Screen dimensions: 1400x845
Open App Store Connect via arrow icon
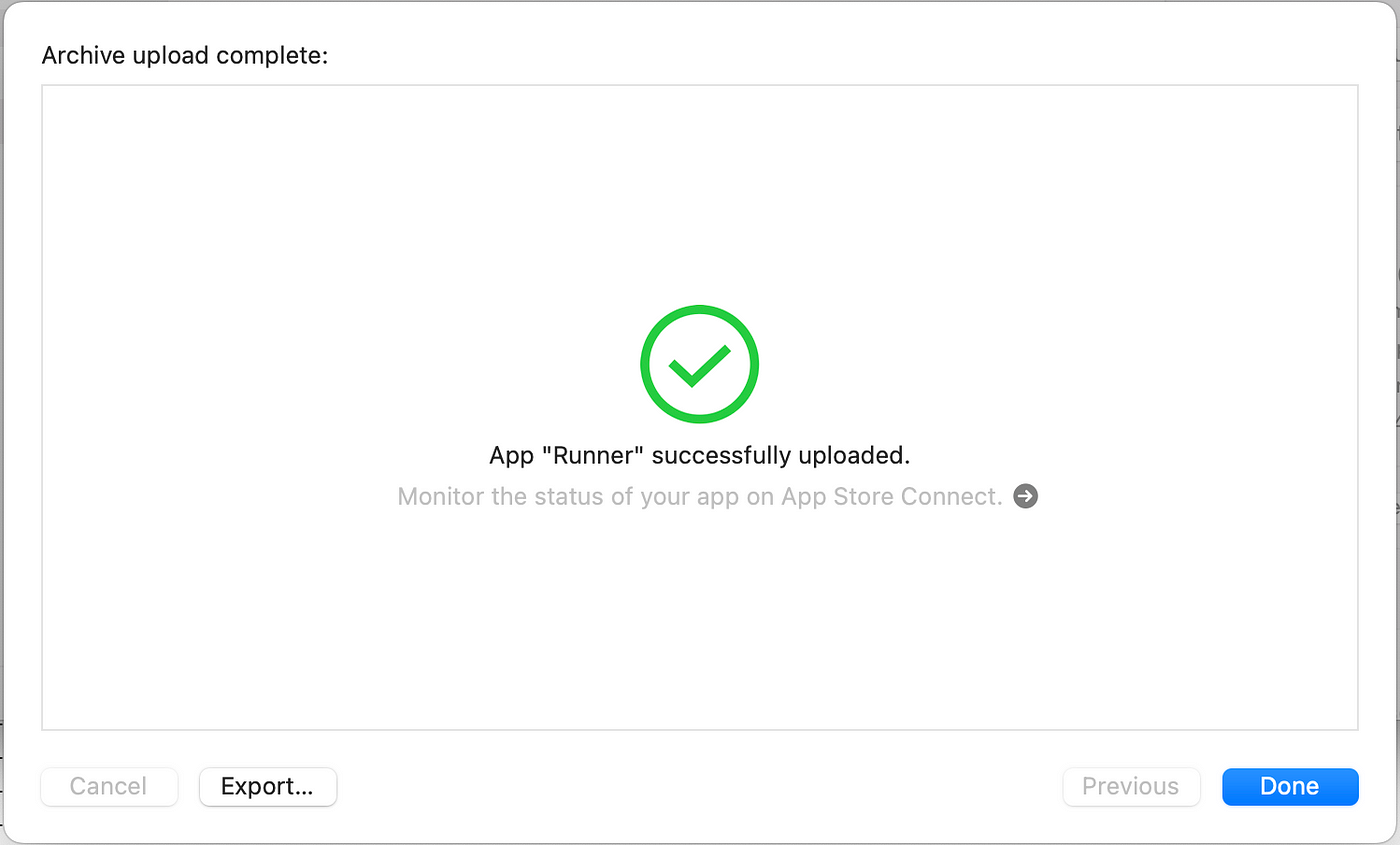(1026, 496)
